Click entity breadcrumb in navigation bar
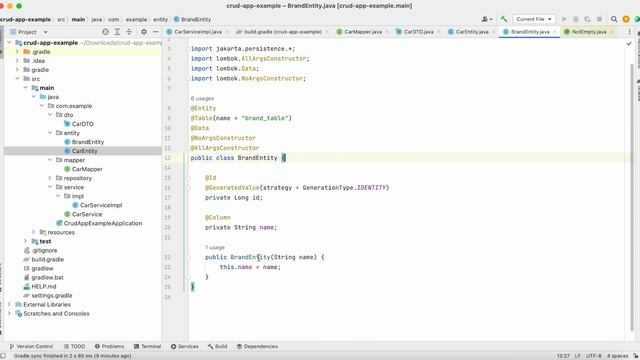The image size is (640, 360). (160, 19)
